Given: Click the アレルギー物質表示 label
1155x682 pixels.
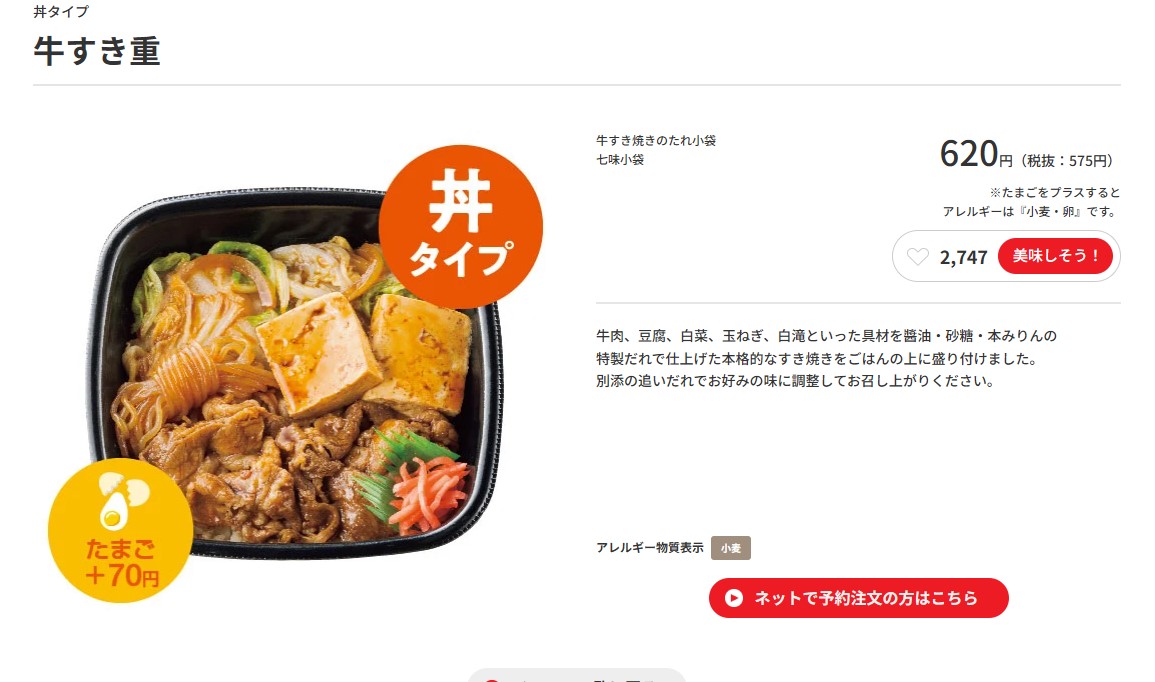Looking at the screenshot, I should (x=650, y=547).
